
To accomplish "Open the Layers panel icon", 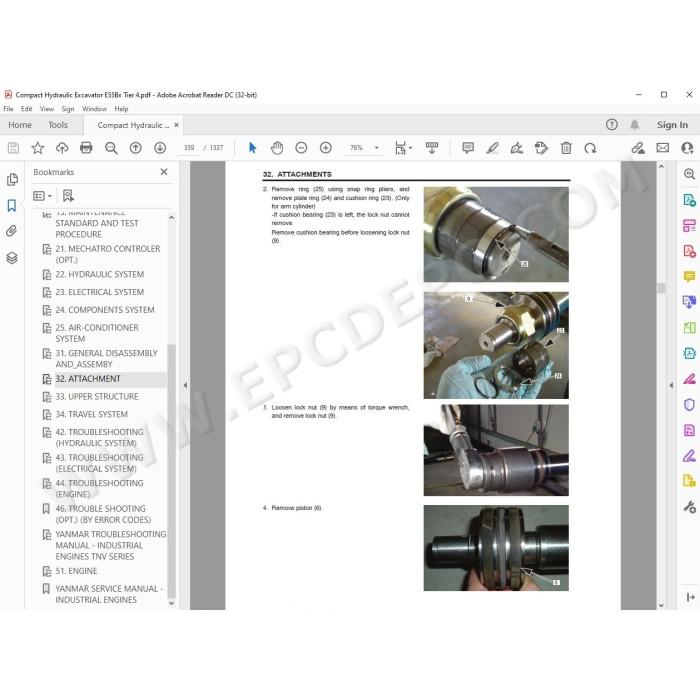I will 12,258.
